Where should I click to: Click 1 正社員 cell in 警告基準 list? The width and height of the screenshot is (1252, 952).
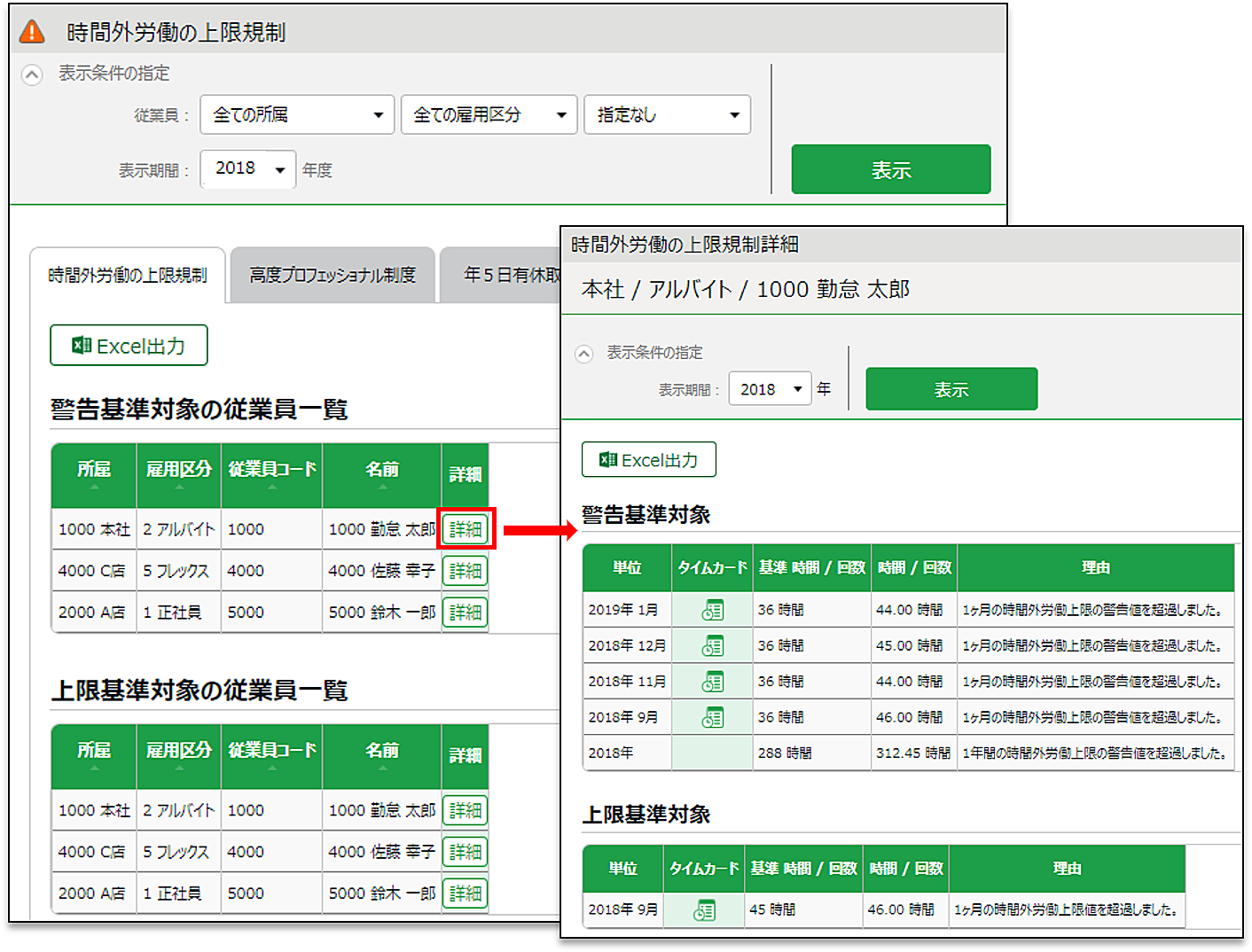[179, 613]
